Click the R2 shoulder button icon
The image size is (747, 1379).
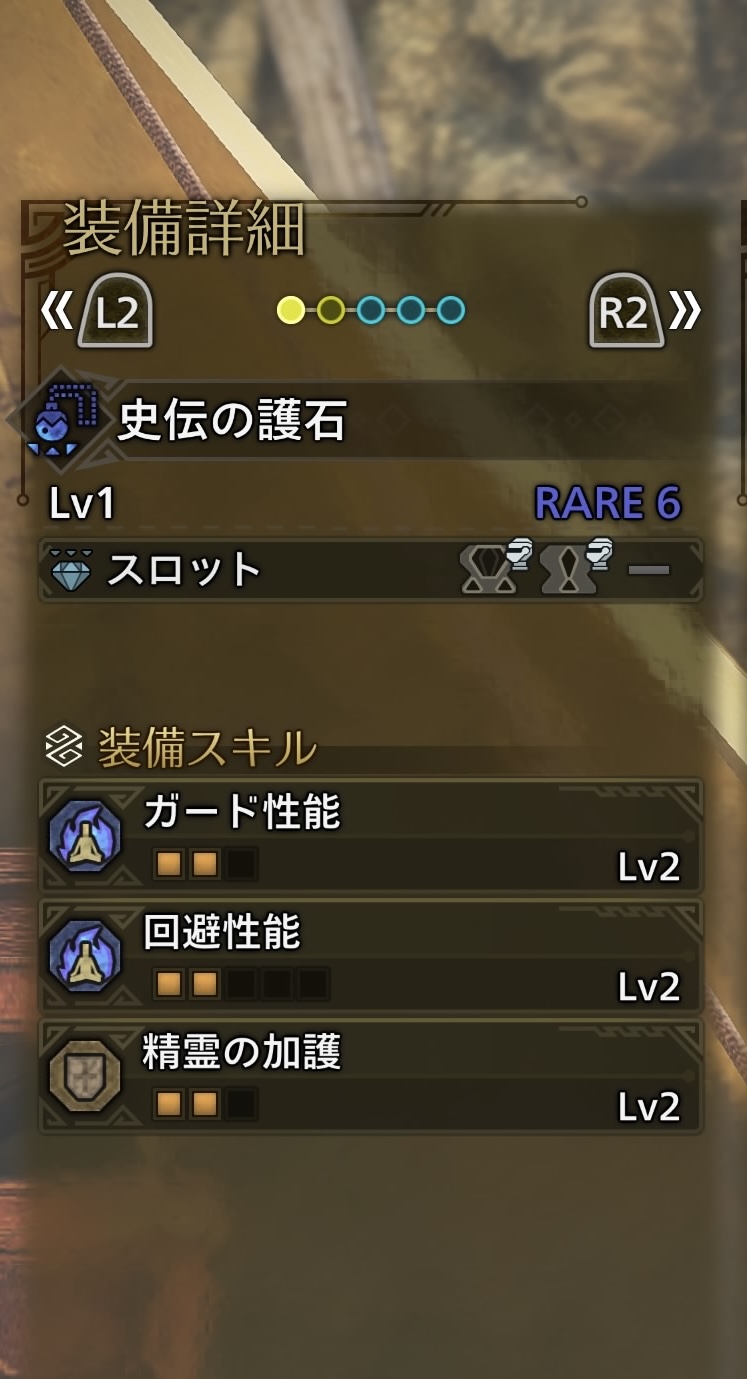624,311
